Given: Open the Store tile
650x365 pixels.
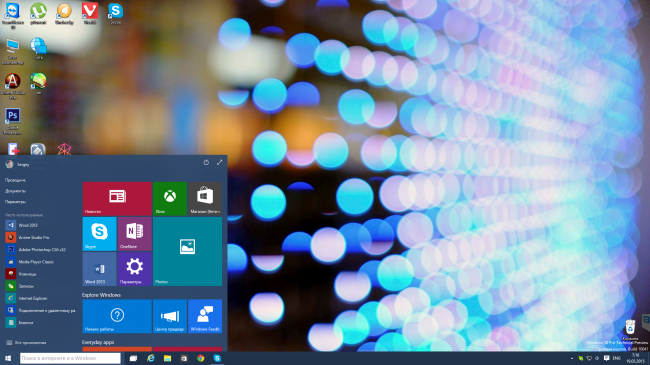Looking at the screenshot, I should 205,198.
